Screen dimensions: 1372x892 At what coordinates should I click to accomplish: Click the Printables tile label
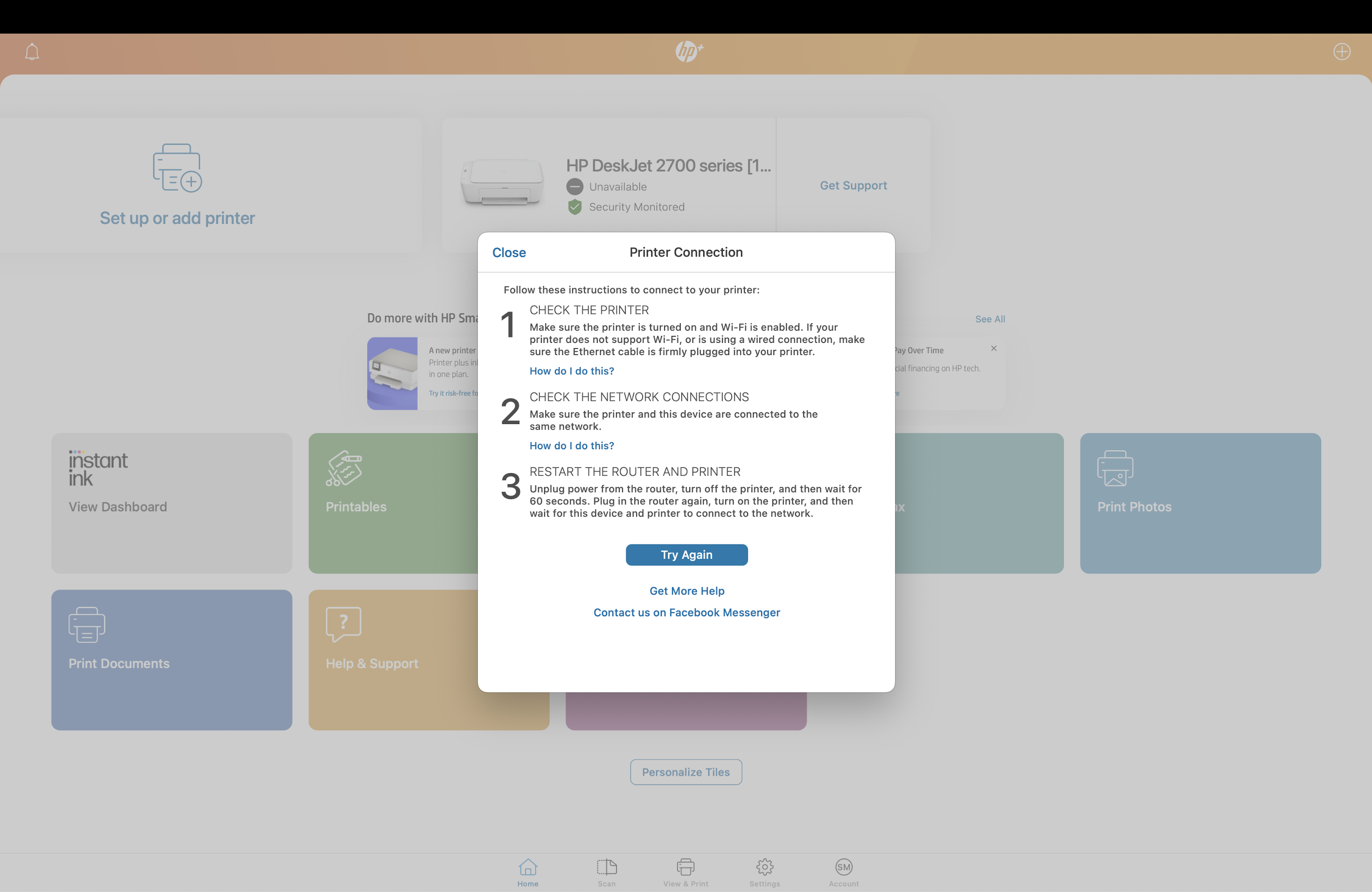356,507
